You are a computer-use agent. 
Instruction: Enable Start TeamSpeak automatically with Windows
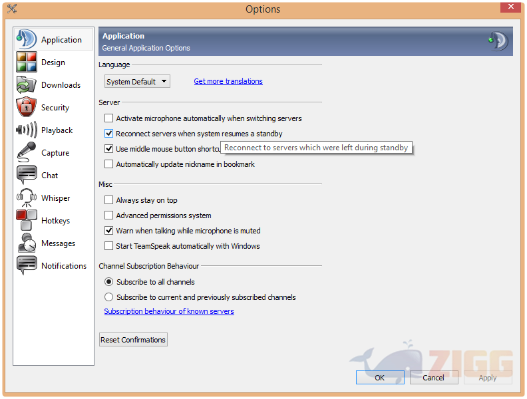tap(108, 246)
